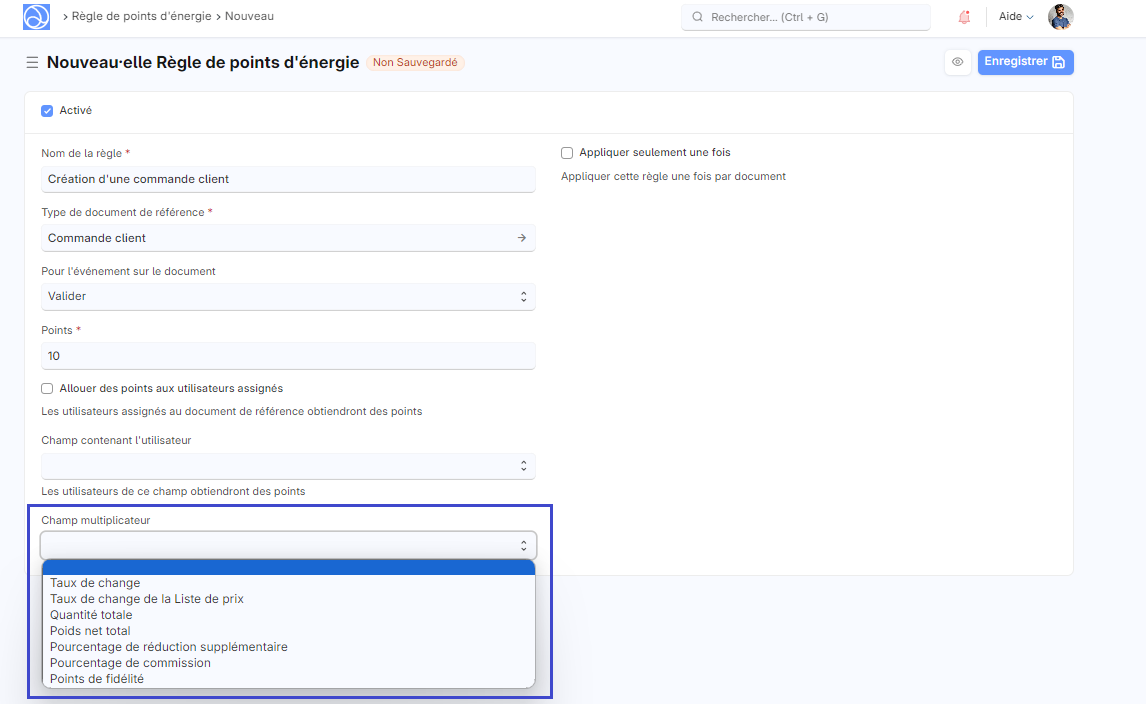Choose Points de fidélité option
The height and width of the screenshot is (704, 1146).
coord(97,679)
